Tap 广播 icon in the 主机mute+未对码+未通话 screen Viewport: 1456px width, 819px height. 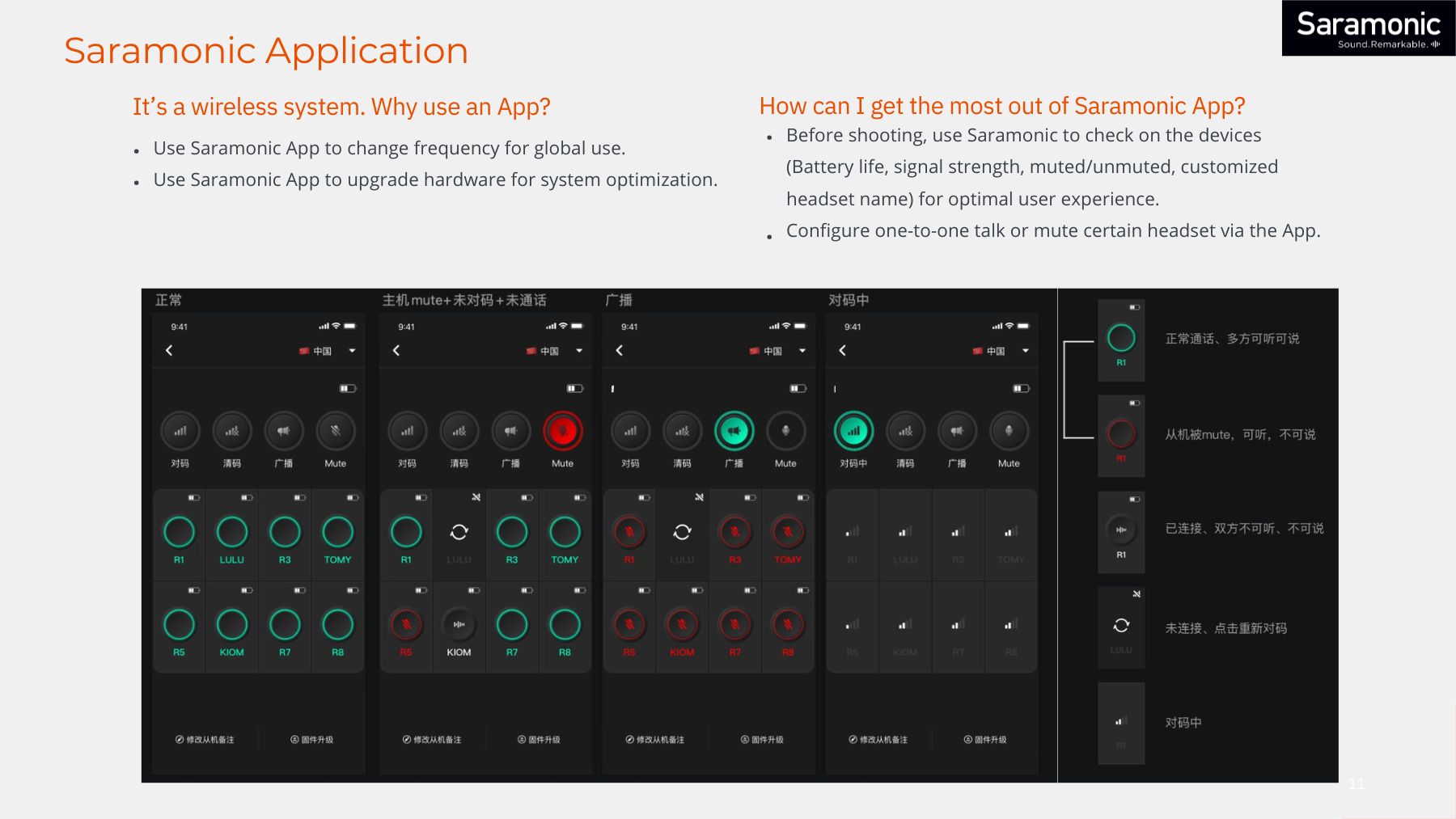point(510,431)
